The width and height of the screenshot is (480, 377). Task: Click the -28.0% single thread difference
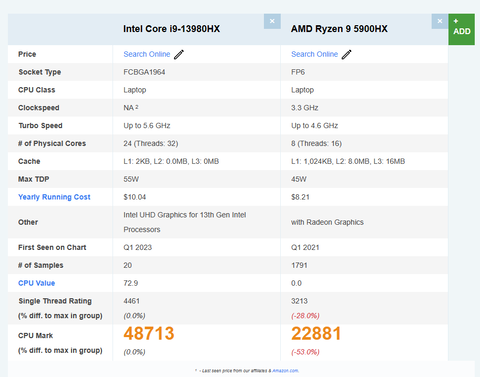[305, 316]
